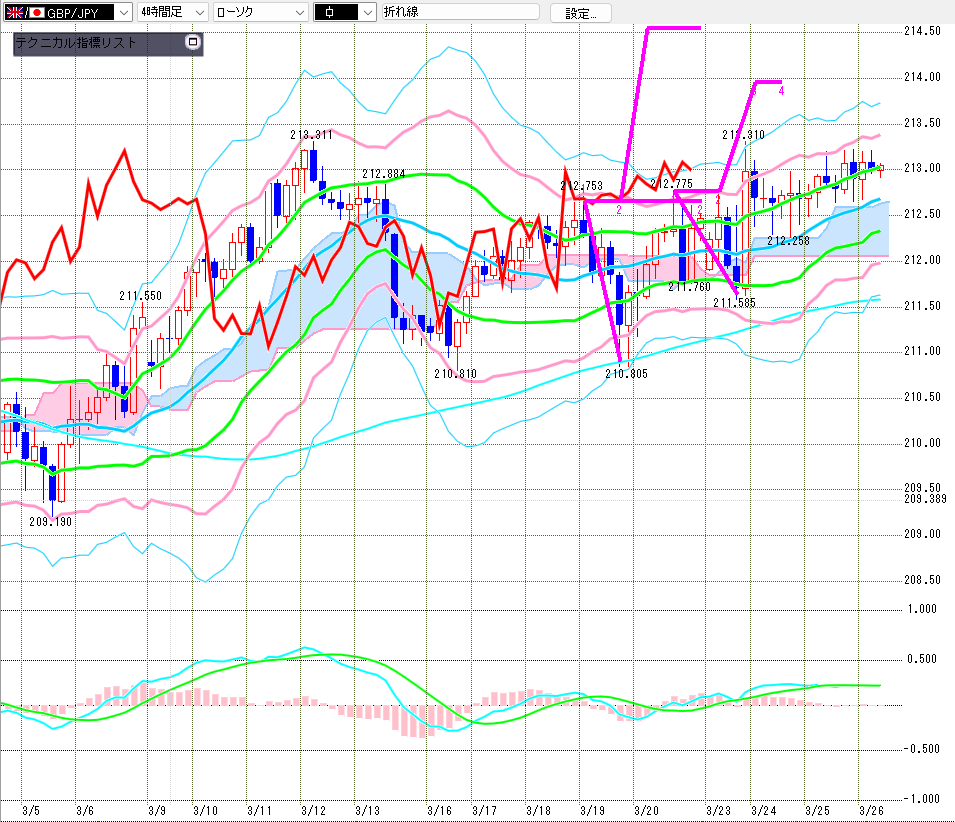Click the 213.311 high price label
Image resolution: width=955 pixels, height=822 pixels.
(x=311, y=134)
